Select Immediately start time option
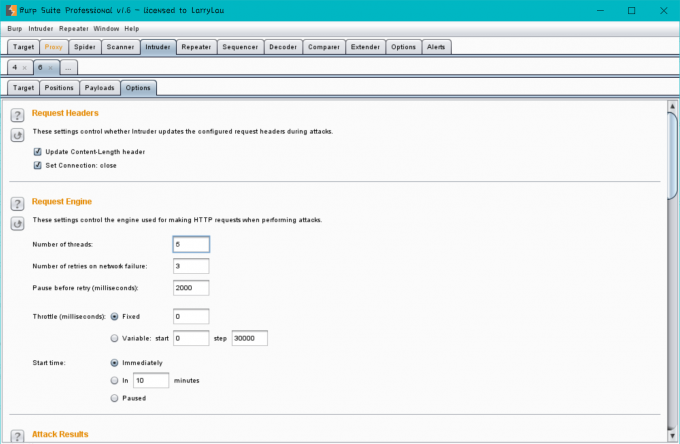This screenshot has height=444, width=680. pos(114,362)
